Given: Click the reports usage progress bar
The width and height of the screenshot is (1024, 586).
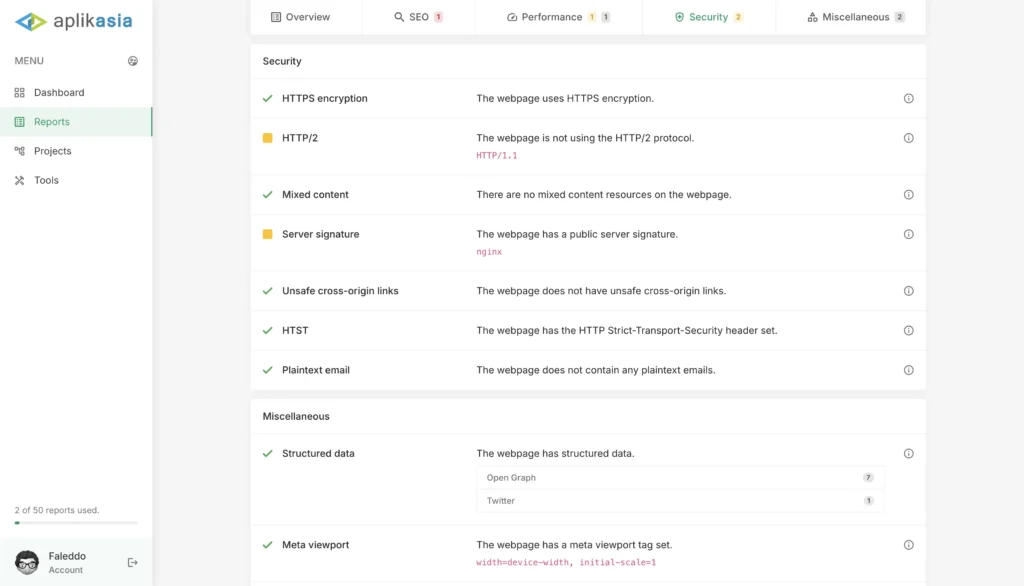Looking at the screenshot, I should click(x=76, y=523).
